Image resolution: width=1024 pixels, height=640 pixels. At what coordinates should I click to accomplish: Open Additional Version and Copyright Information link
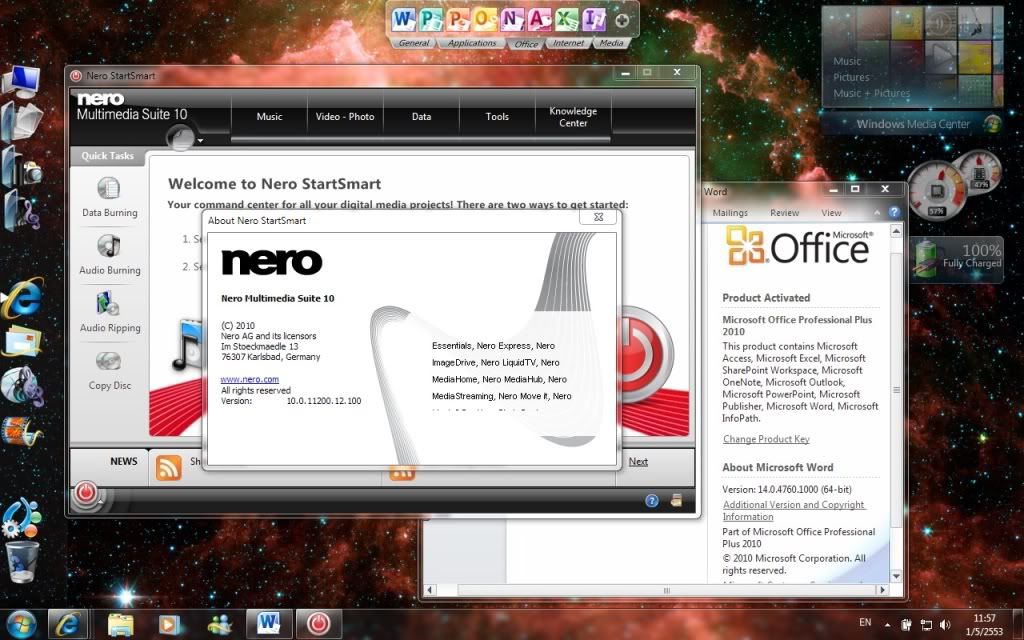coord(793,510)
